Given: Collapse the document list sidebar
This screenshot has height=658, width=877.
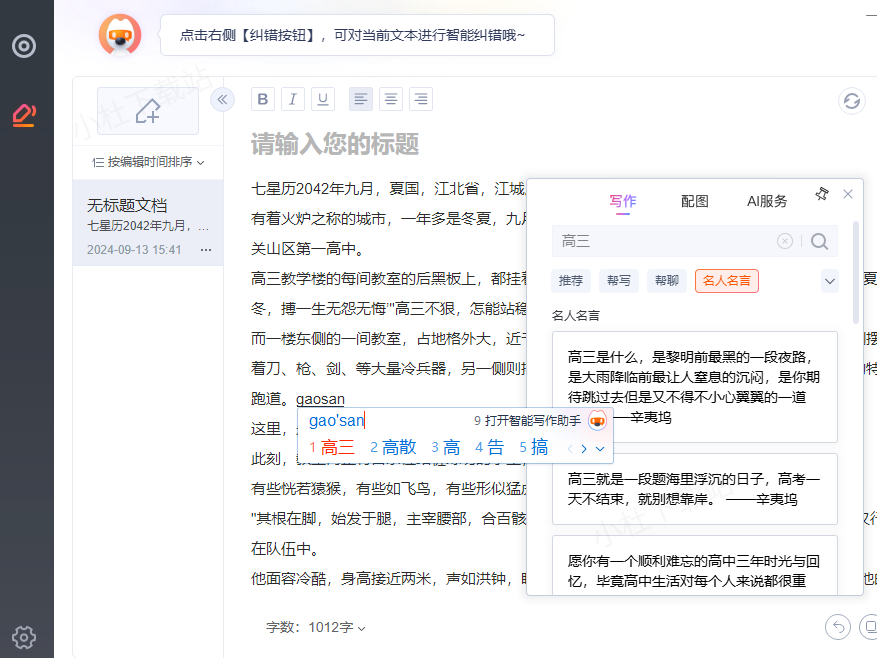Looking at the screenshot, I should tap(223, 99).
